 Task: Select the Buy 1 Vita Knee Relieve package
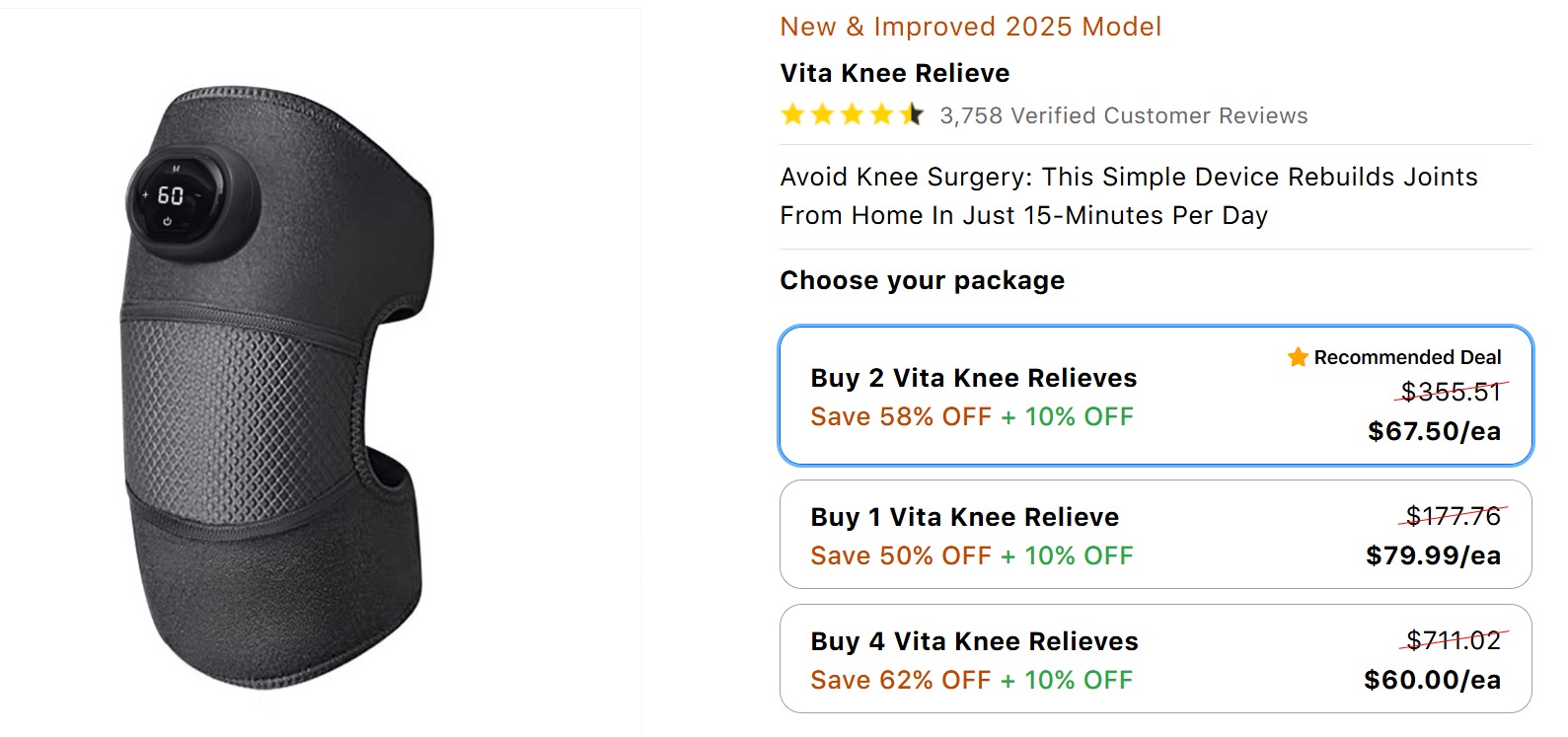(1155, 535)
